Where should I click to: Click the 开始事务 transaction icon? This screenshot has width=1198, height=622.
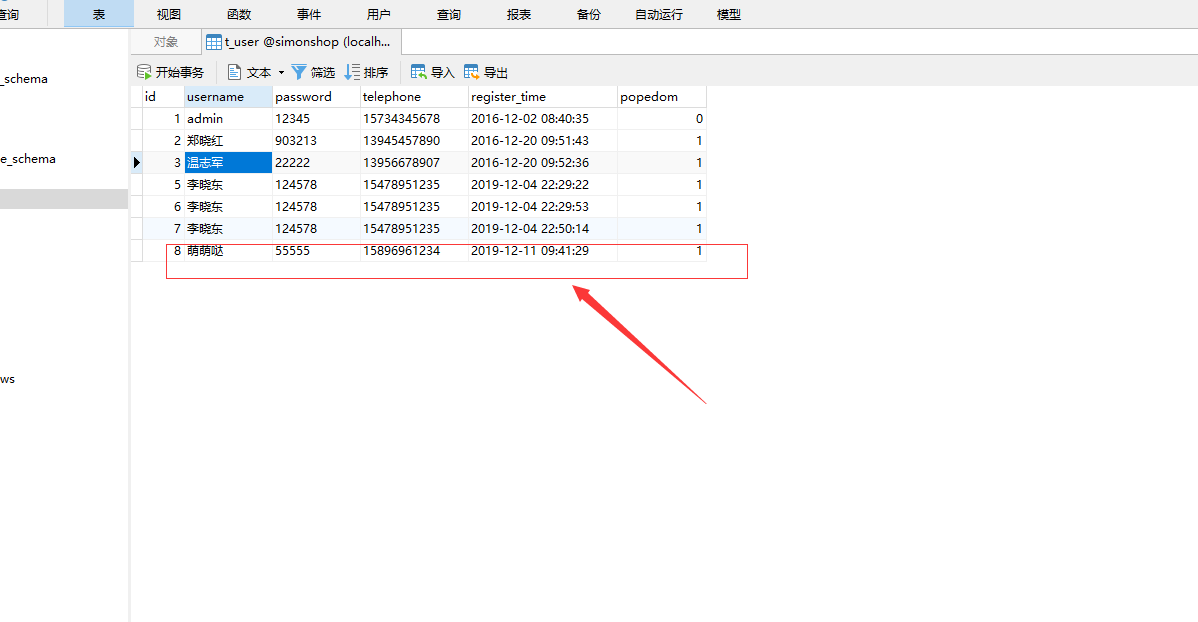[144, 72]
